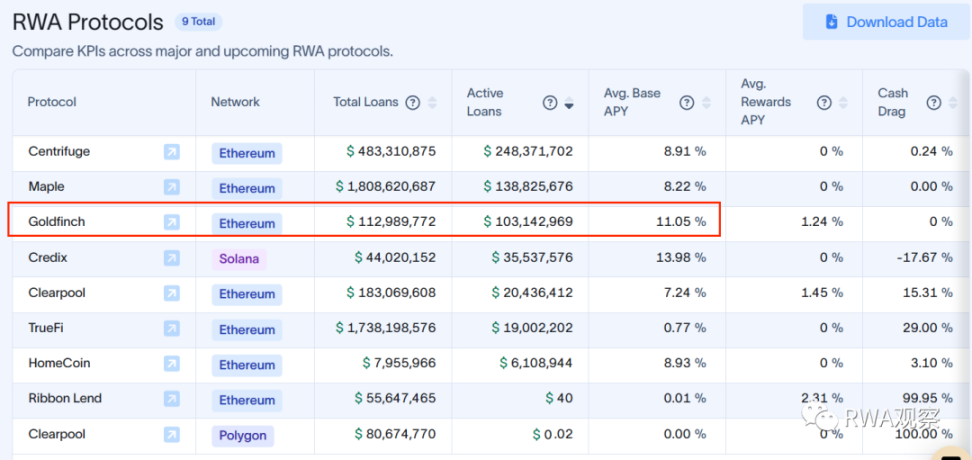This screenshot has height=460, width=972.
Task: Open Centrifuge protocol external link icon
Action: click(172, 152)
